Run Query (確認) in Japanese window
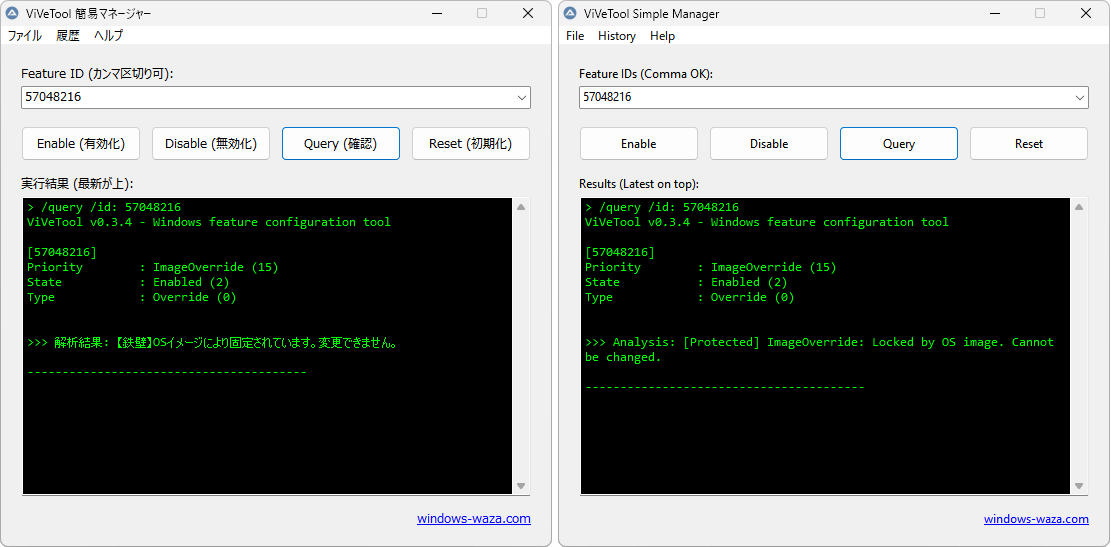This screenshot has width=1111, height=547. point(340,144)
